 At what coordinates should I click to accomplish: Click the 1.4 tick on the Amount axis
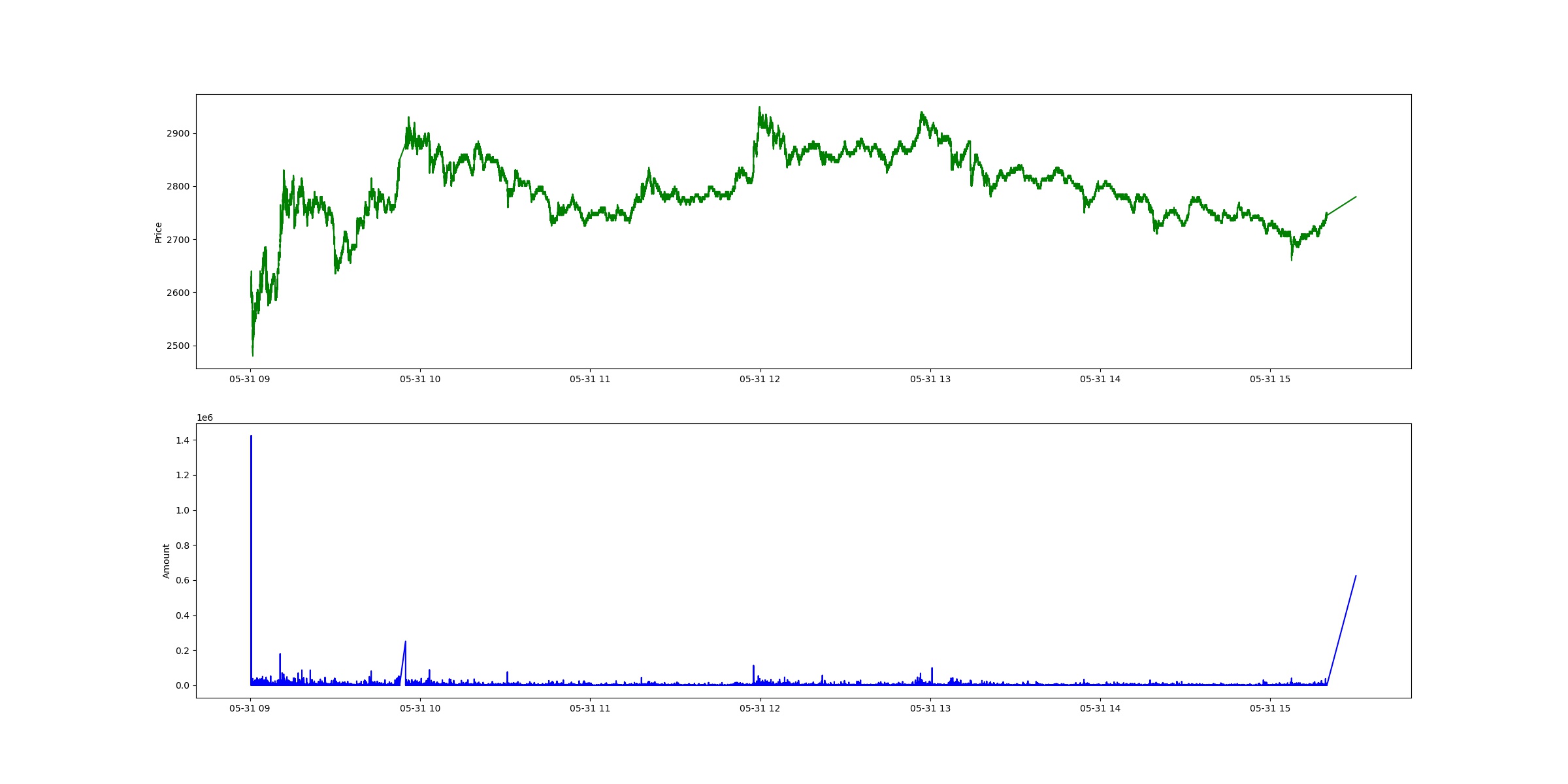coord(182,440)
